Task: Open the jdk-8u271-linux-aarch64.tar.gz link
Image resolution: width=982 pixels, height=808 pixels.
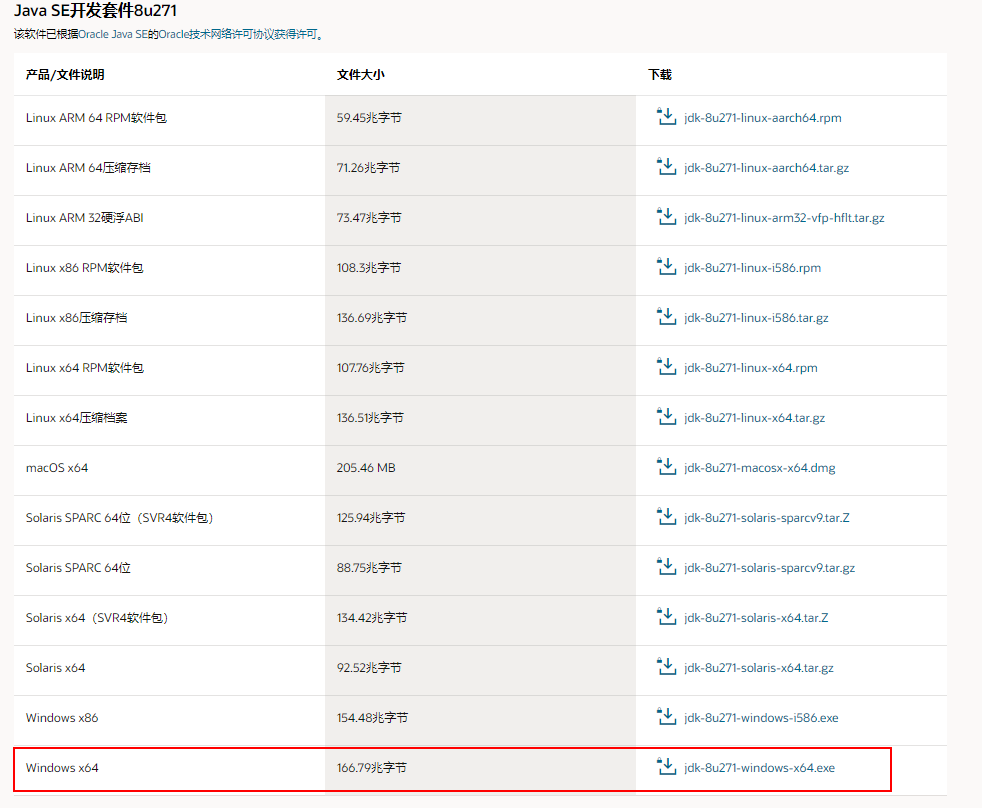Action: click(x=767, y=168)
